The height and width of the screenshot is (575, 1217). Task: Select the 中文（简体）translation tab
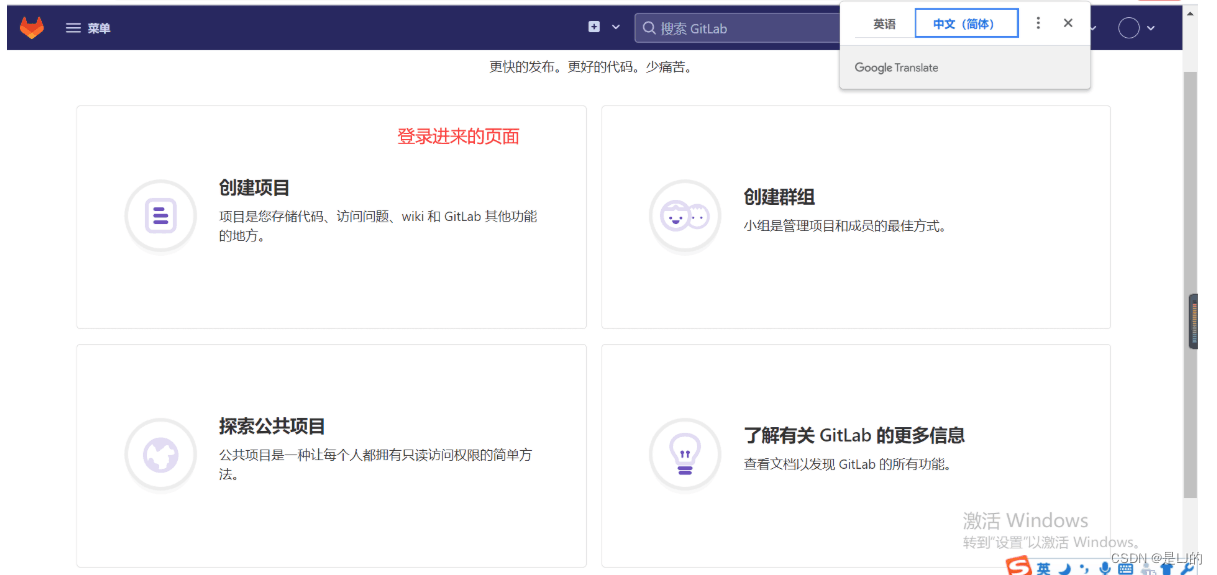coord(967,24)
